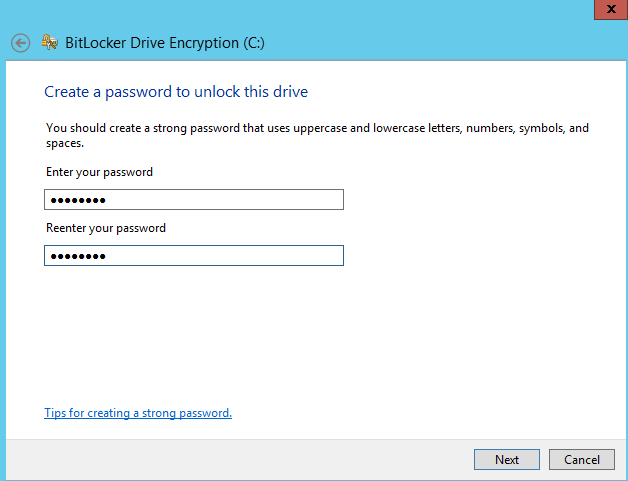The width and height of the screenshot is (628, 481).
Task: Click blank white area below the password fields
Action: click(300, 330)
